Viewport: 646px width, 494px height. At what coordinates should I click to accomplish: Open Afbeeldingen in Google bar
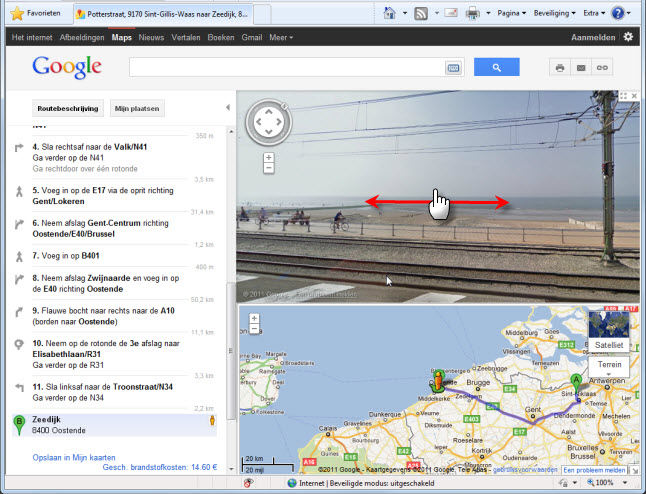(82, 37)
